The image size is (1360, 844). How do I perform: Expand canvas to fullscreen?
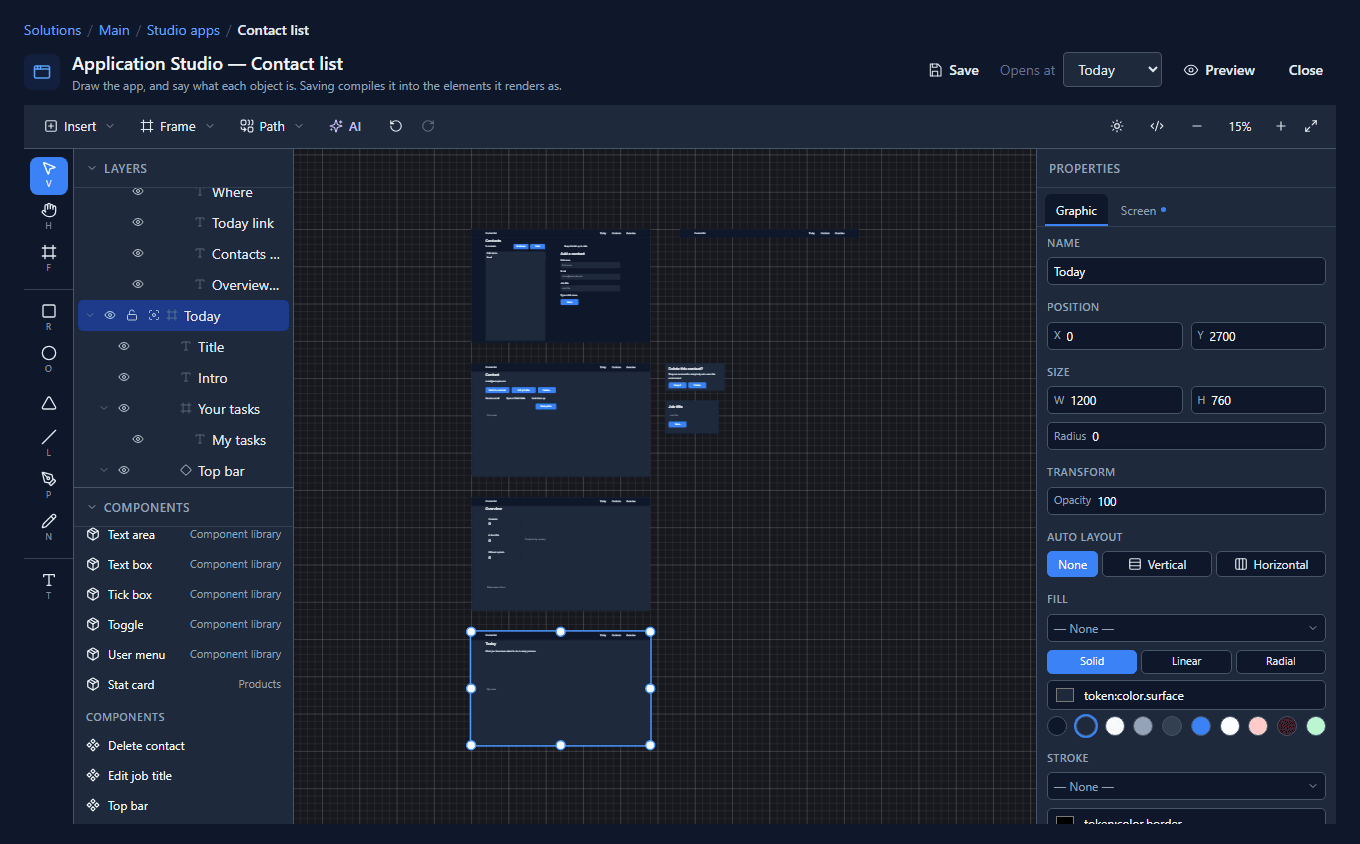click(1311, 126)
